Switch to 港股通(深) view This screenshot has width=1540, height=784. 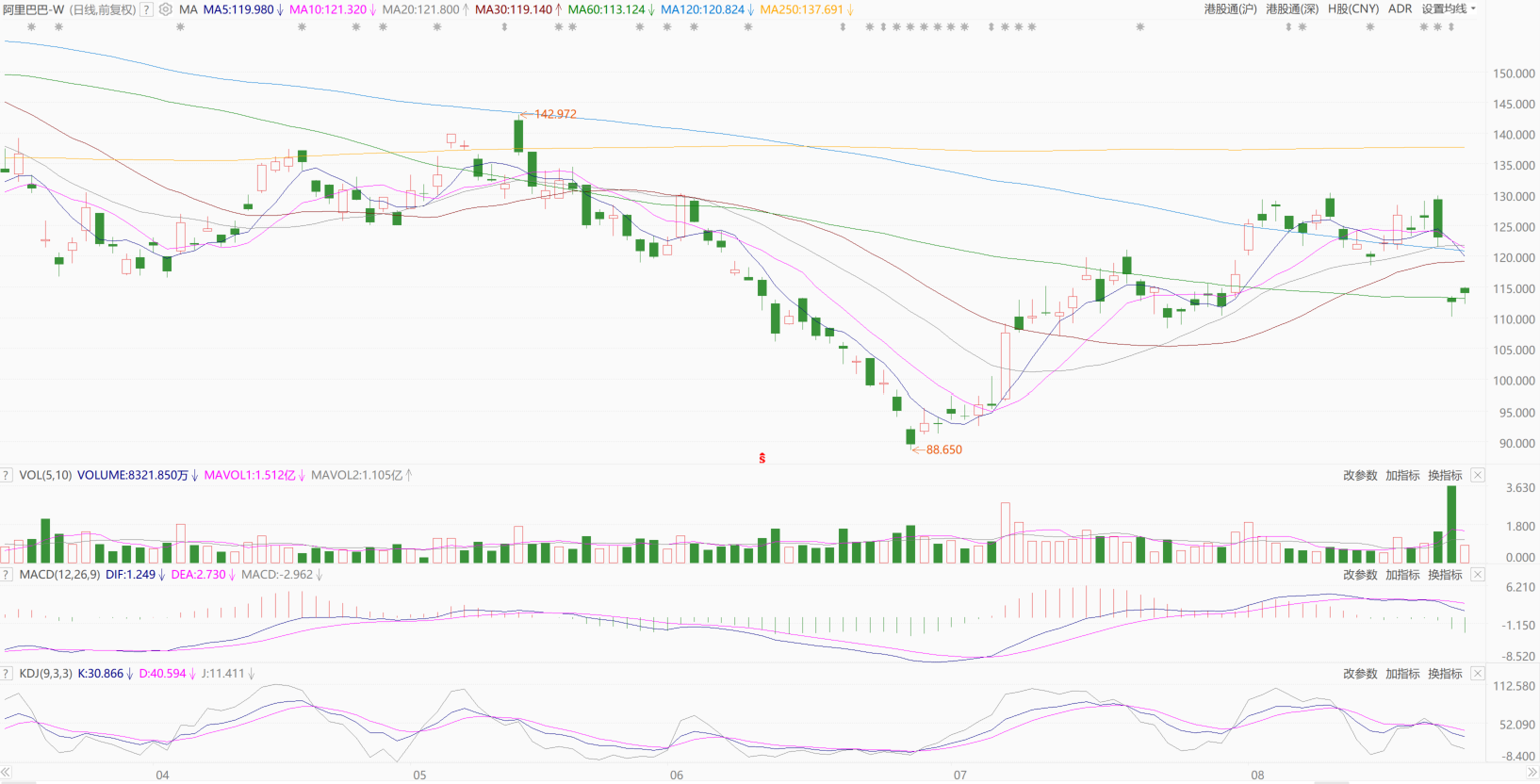tap(1292, 9)
